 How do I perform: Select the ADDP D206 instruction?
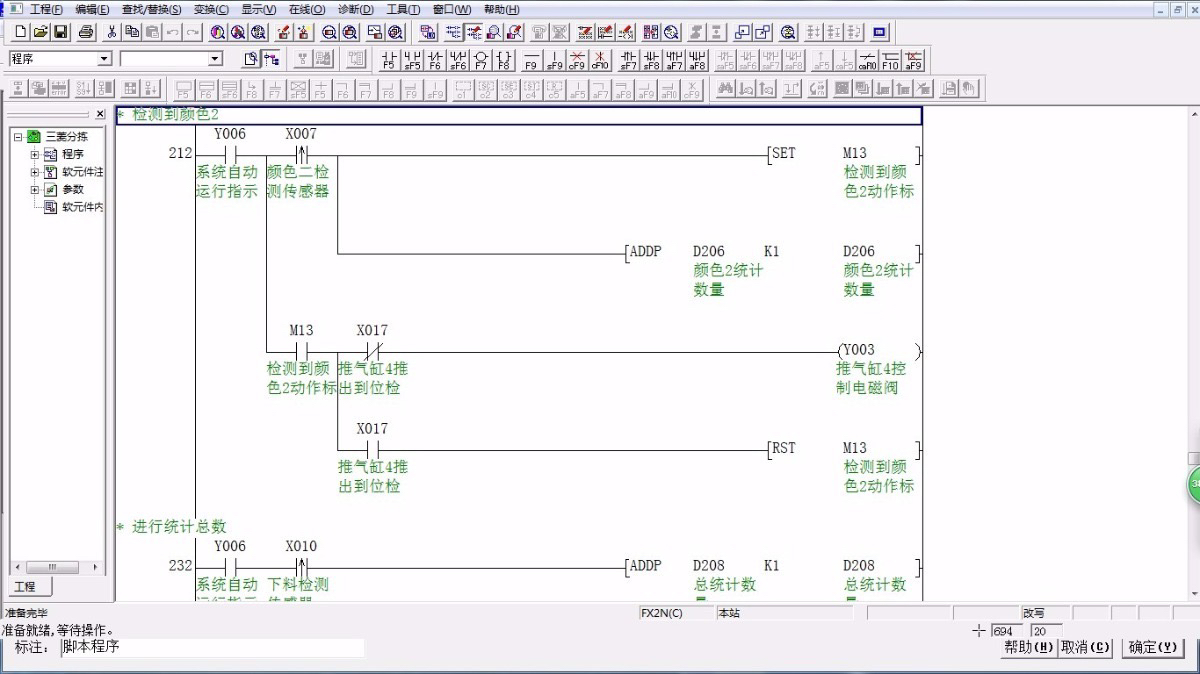[774, 252]
